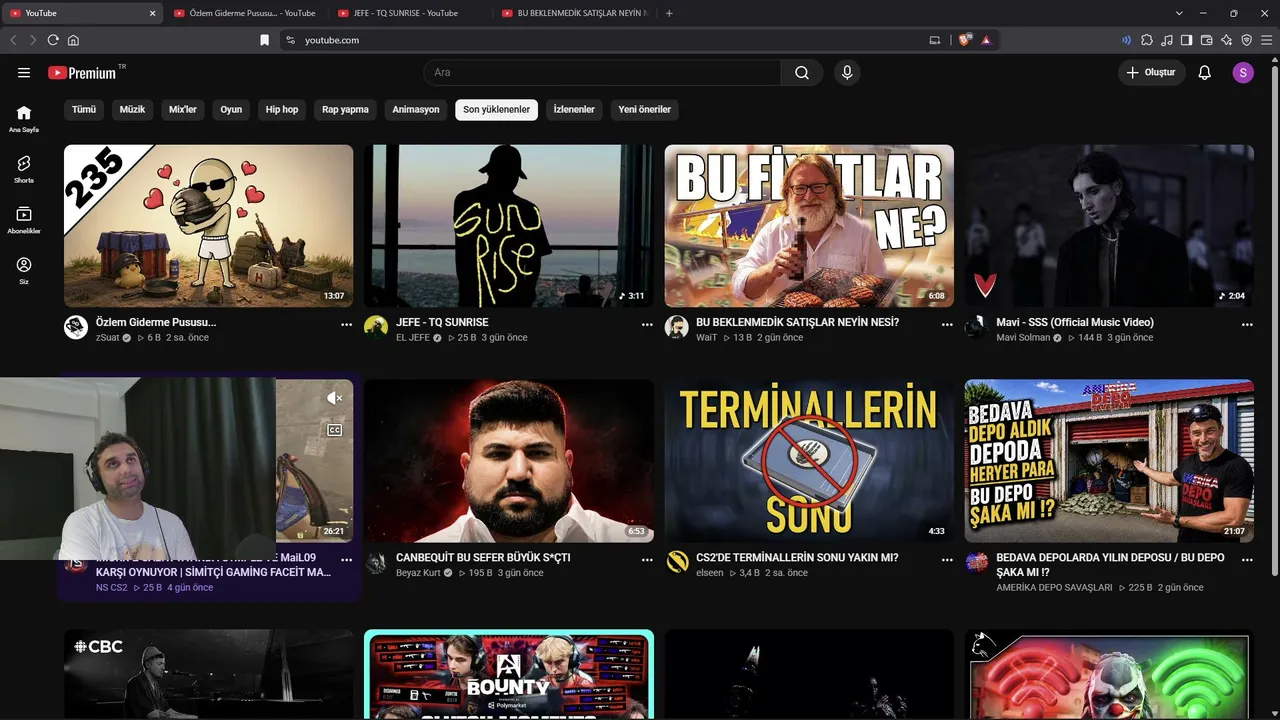Image resolution: width=1280 pixels, height=720 pixels.
Task: Open the notifications bell
Action: tap(1205, 73)
